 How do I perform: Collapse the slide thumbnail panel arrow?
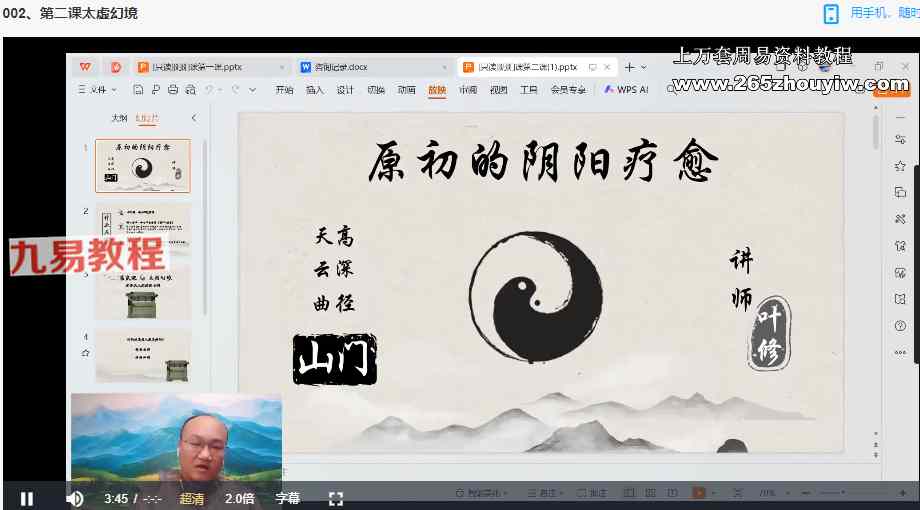click(194, 118)
